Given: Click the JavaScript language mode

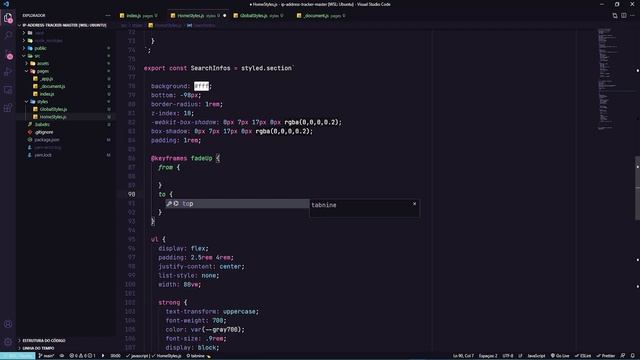Looking at the screenshot, I should [536, 356].
